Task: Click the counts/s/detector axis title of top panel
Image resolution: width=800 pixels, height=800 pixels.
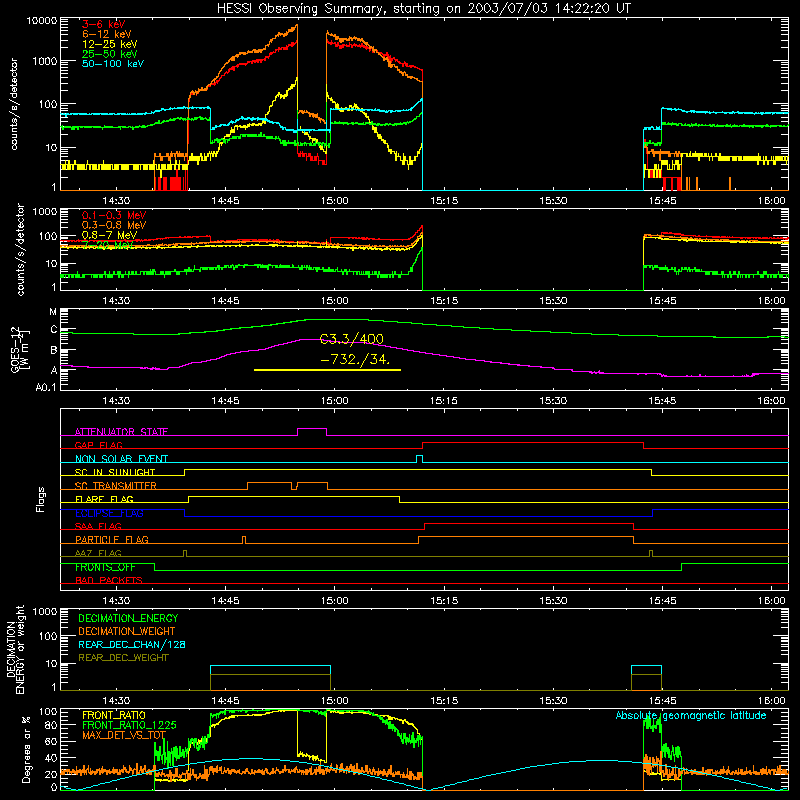Action: point(14,104)
